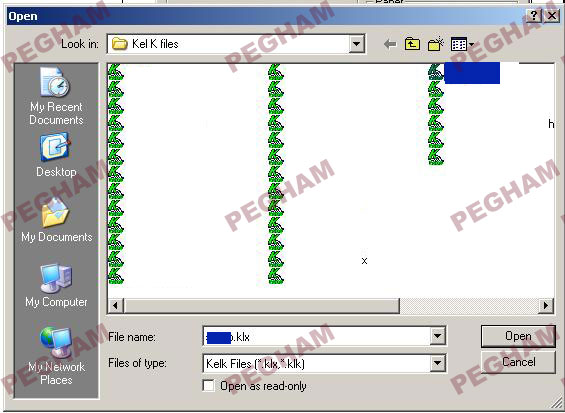Click the help question mark button

click(534, 15)
